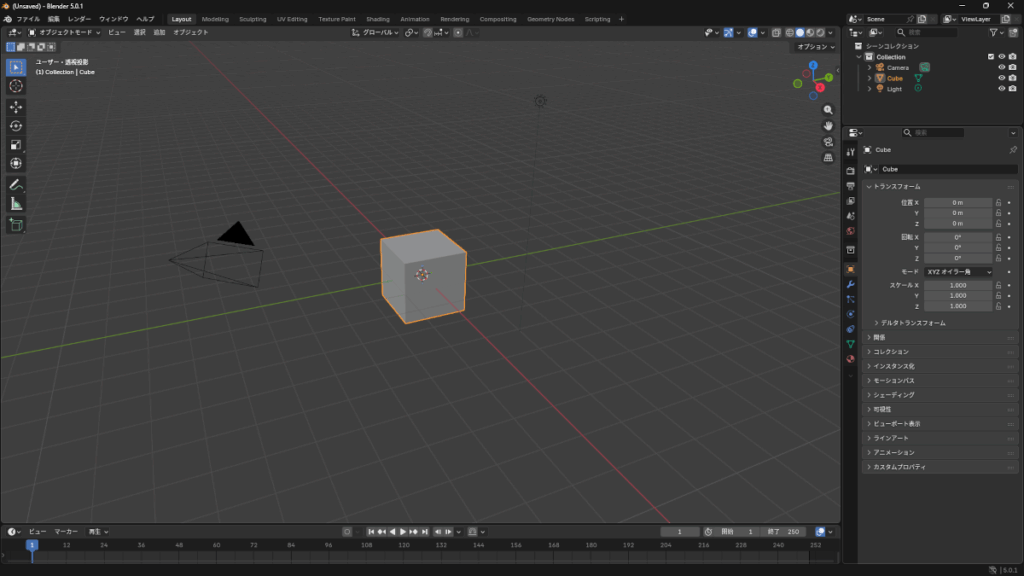
Task: Hide the Cube using its eye icon
Action: [x=1001, y=78]
